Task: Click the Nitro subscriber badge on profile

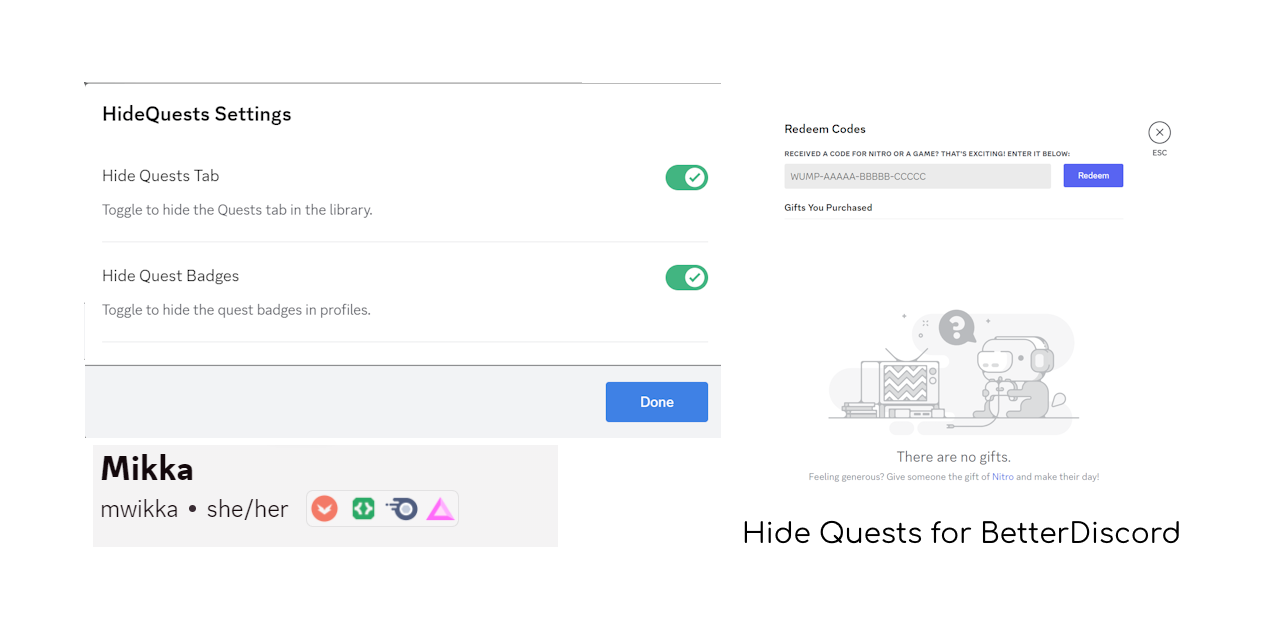Action: [402, 509]
